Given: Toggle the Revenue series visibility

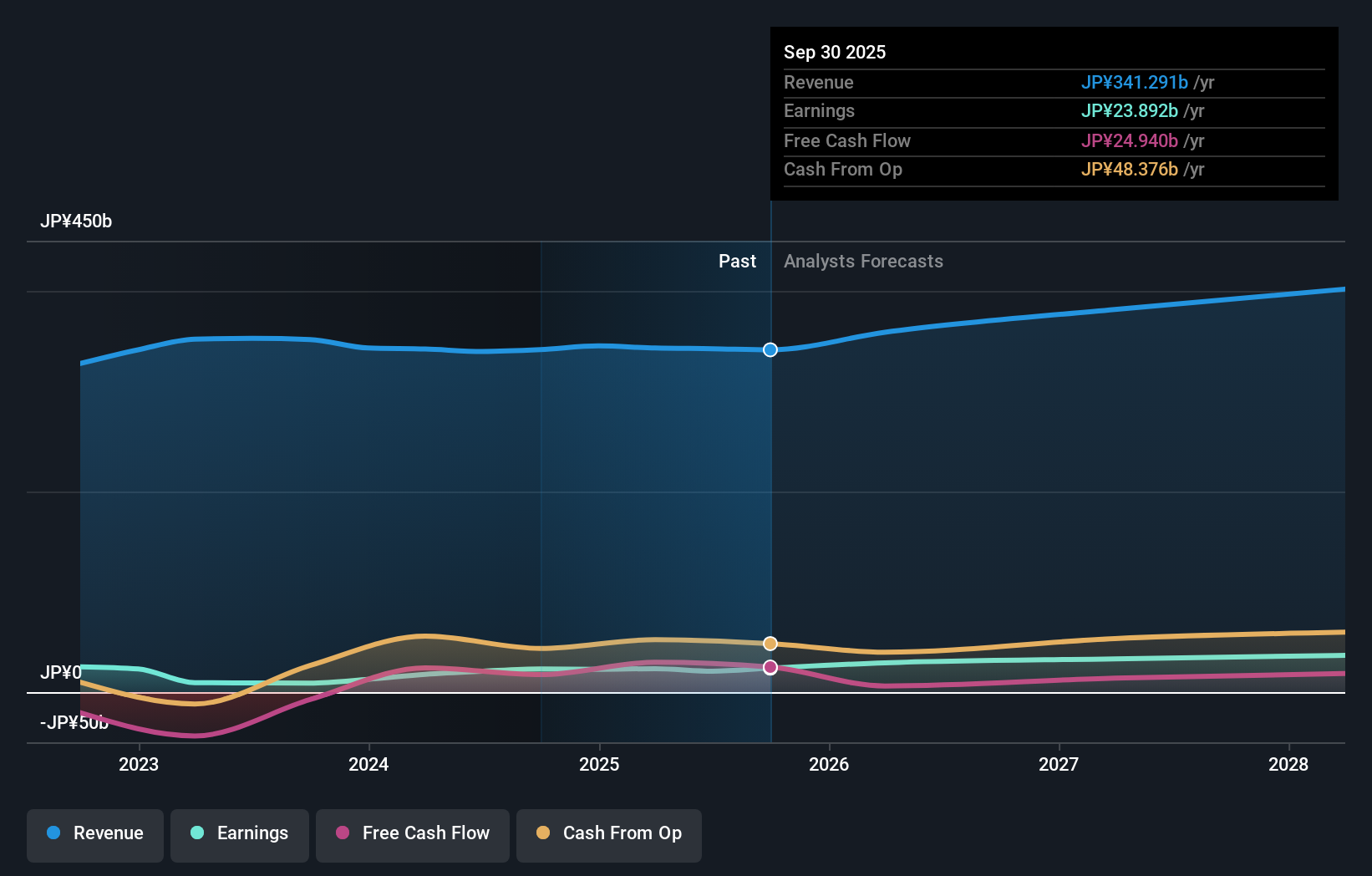Looking at the screenshot, I should [94, 833].
